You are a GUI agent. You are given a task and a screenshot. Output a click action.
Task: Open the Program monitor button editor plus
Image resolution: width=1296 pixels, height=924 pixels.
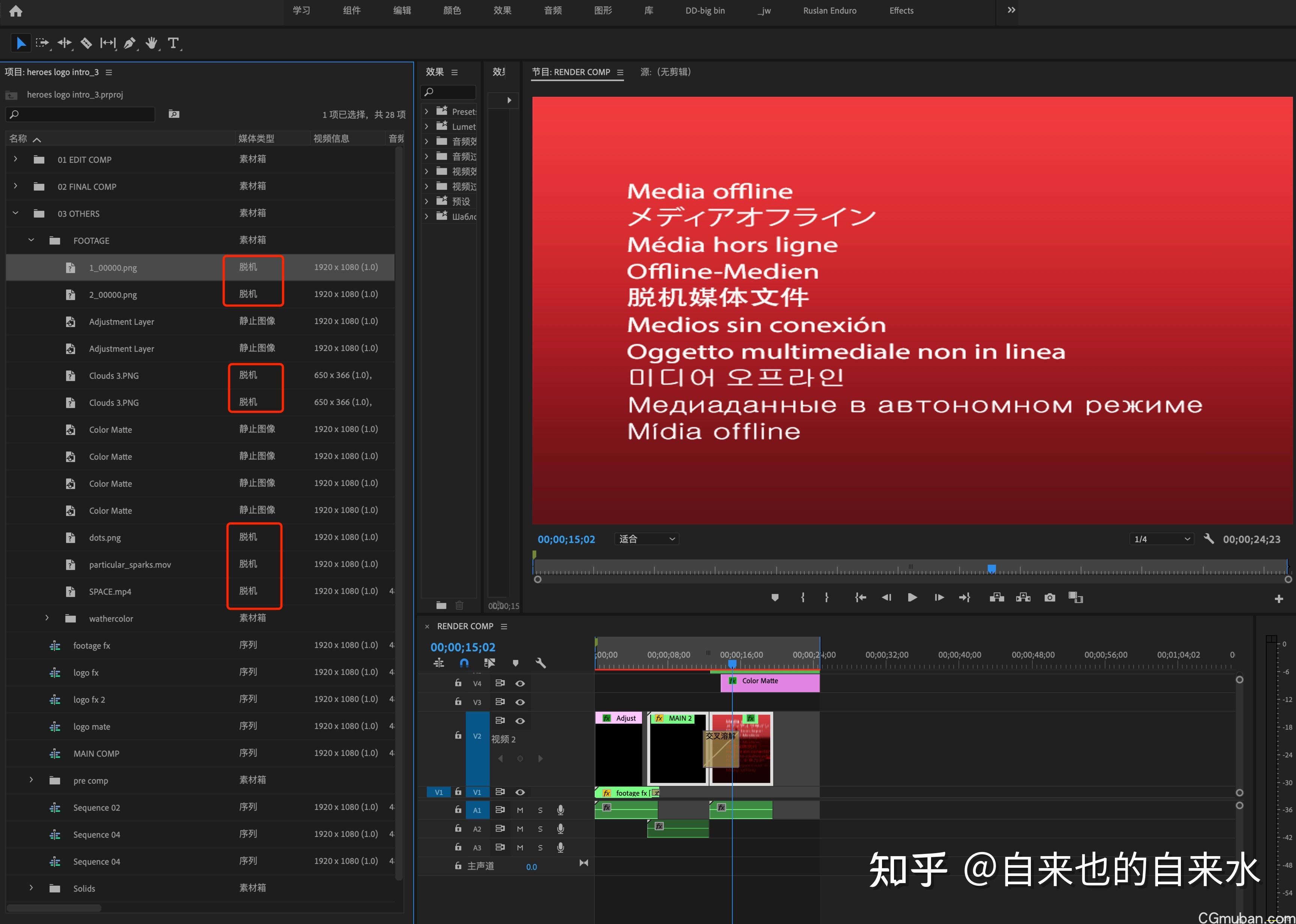1279,598
